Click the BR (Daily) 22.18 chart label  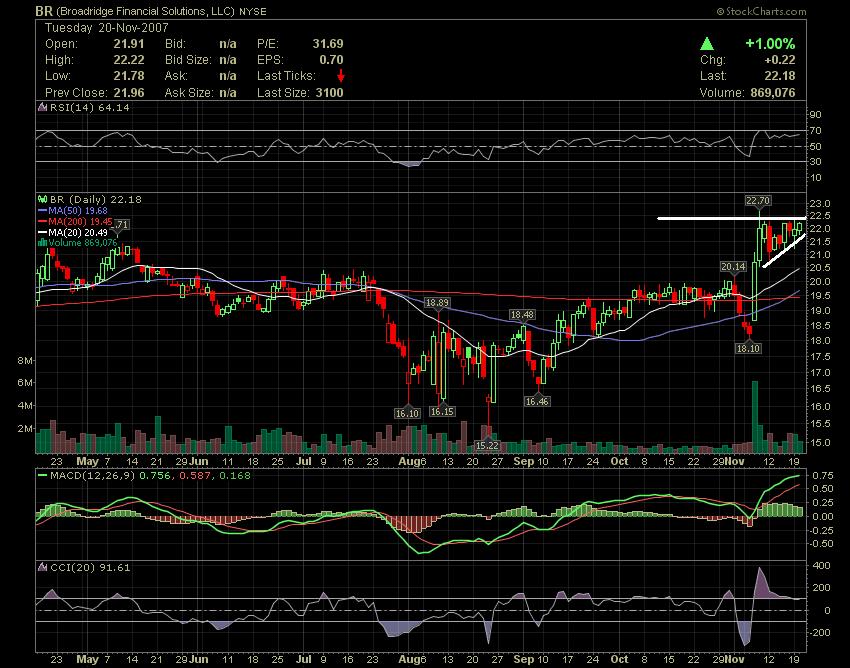tap(95, 200)
